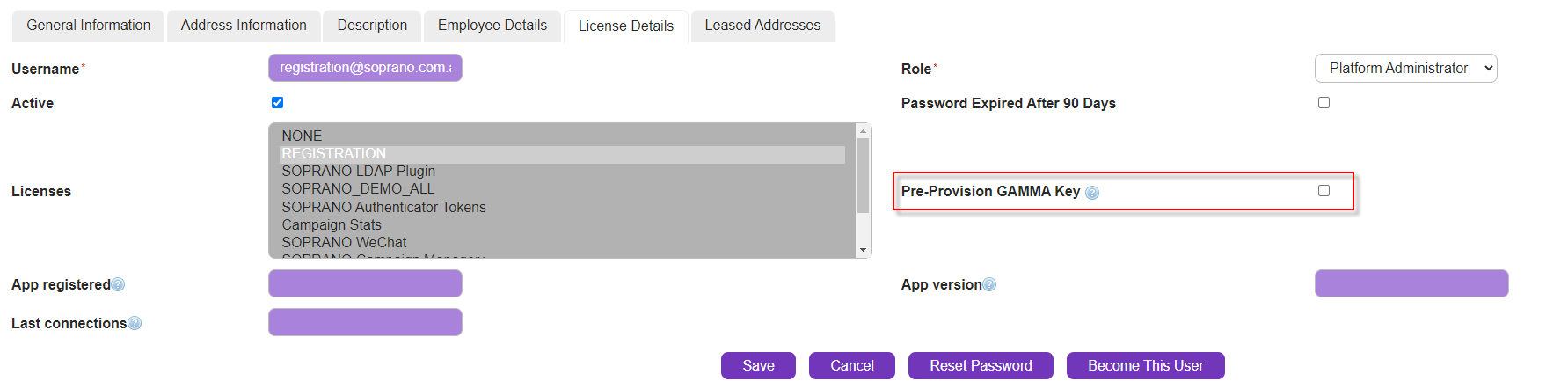The width and height of the screenshot is (1568, 389).
Task: Click the Reset Password button
Action: pos(981,366)
